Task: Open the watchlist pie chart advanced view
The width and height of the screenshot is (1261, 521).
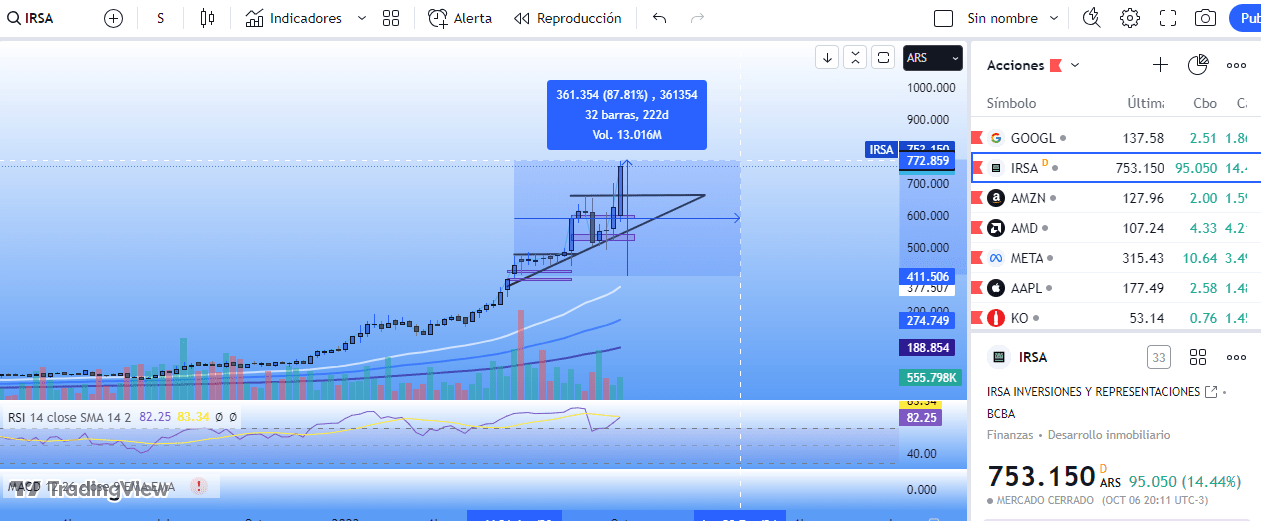Action: [1198, 65]
